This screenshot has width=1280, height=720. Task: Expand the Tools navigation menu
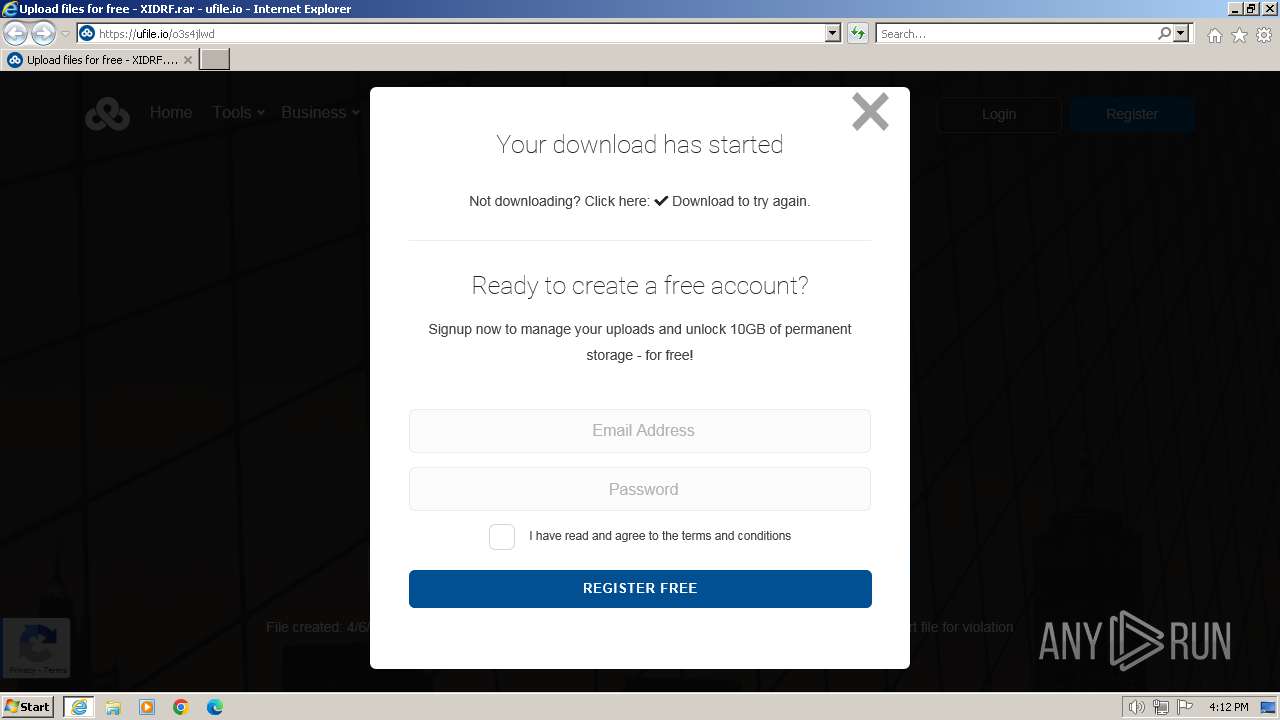[x=238, y=112]
